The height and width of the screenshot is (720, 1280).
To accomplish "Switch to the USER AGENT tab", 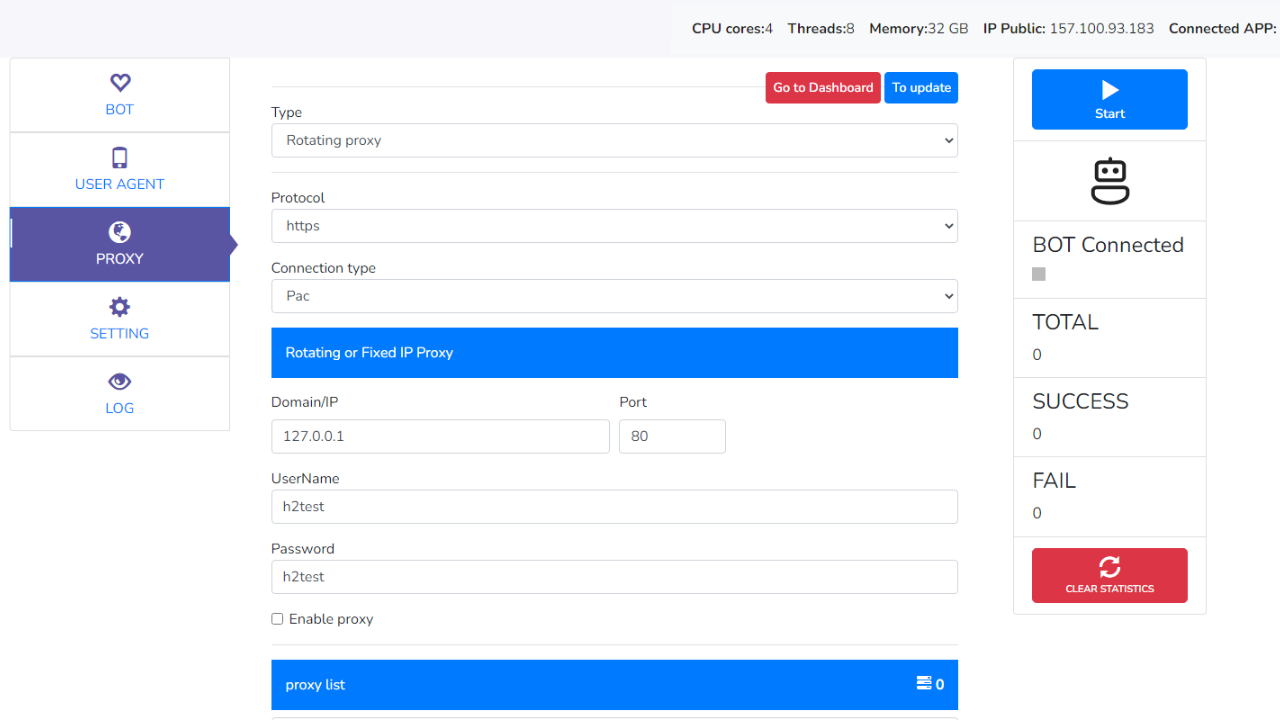I will (120, 184).
